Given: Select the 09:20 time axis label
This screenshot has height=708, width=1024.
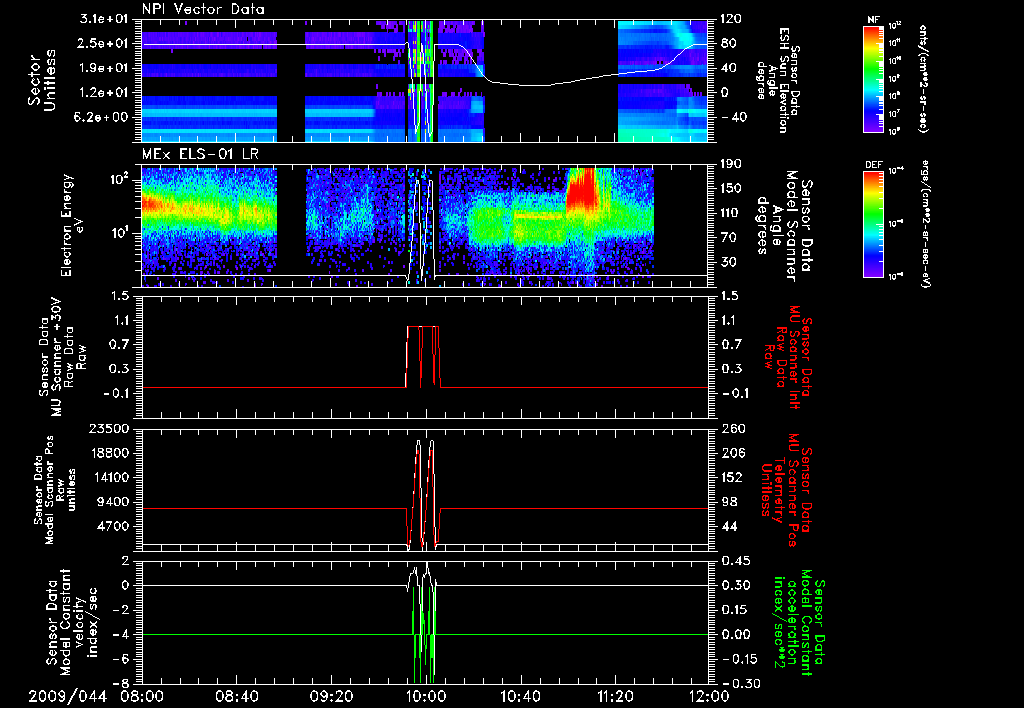Looking at the screenshot, I should pos(331,696).
